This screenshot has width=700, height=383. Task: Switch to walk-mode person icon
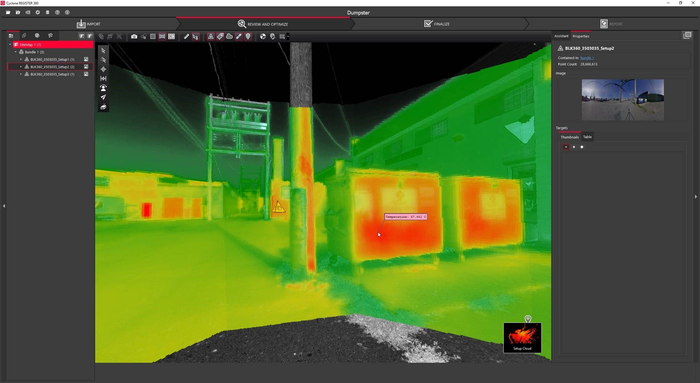(x=103, y=88)
